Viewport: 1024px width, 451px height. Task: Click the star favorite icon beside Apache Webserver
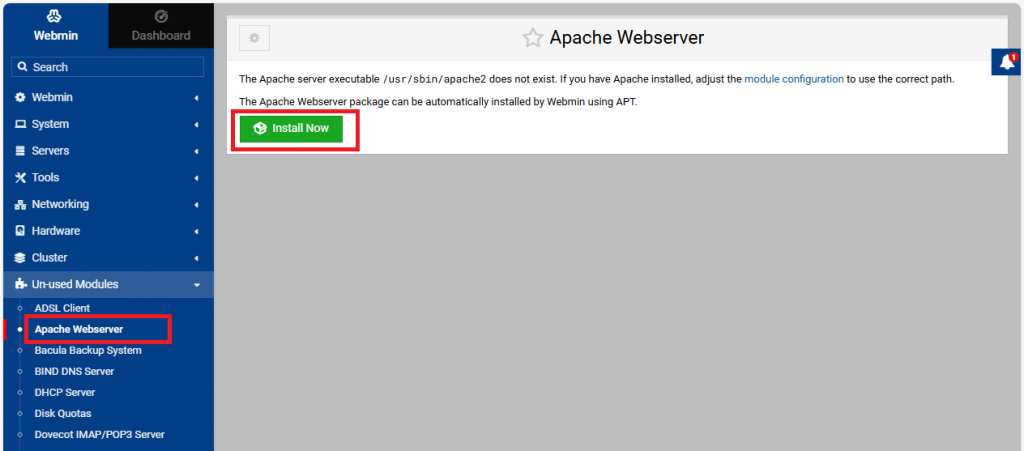click(x=533, y=38)
